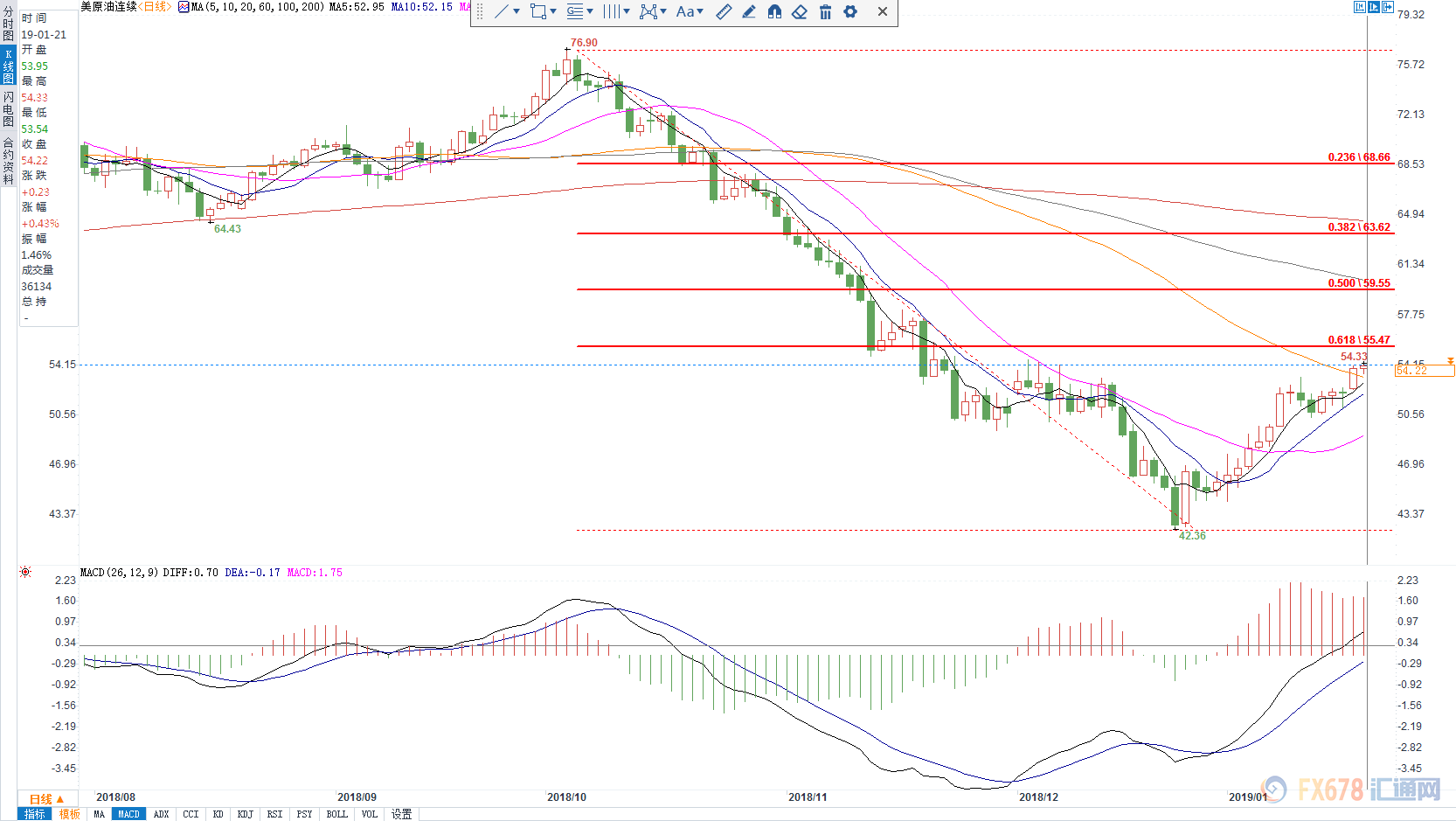The image size is (1456, 821).
Task: Toggle the MA indicator check icon
Action: click(x=184, y=7)
